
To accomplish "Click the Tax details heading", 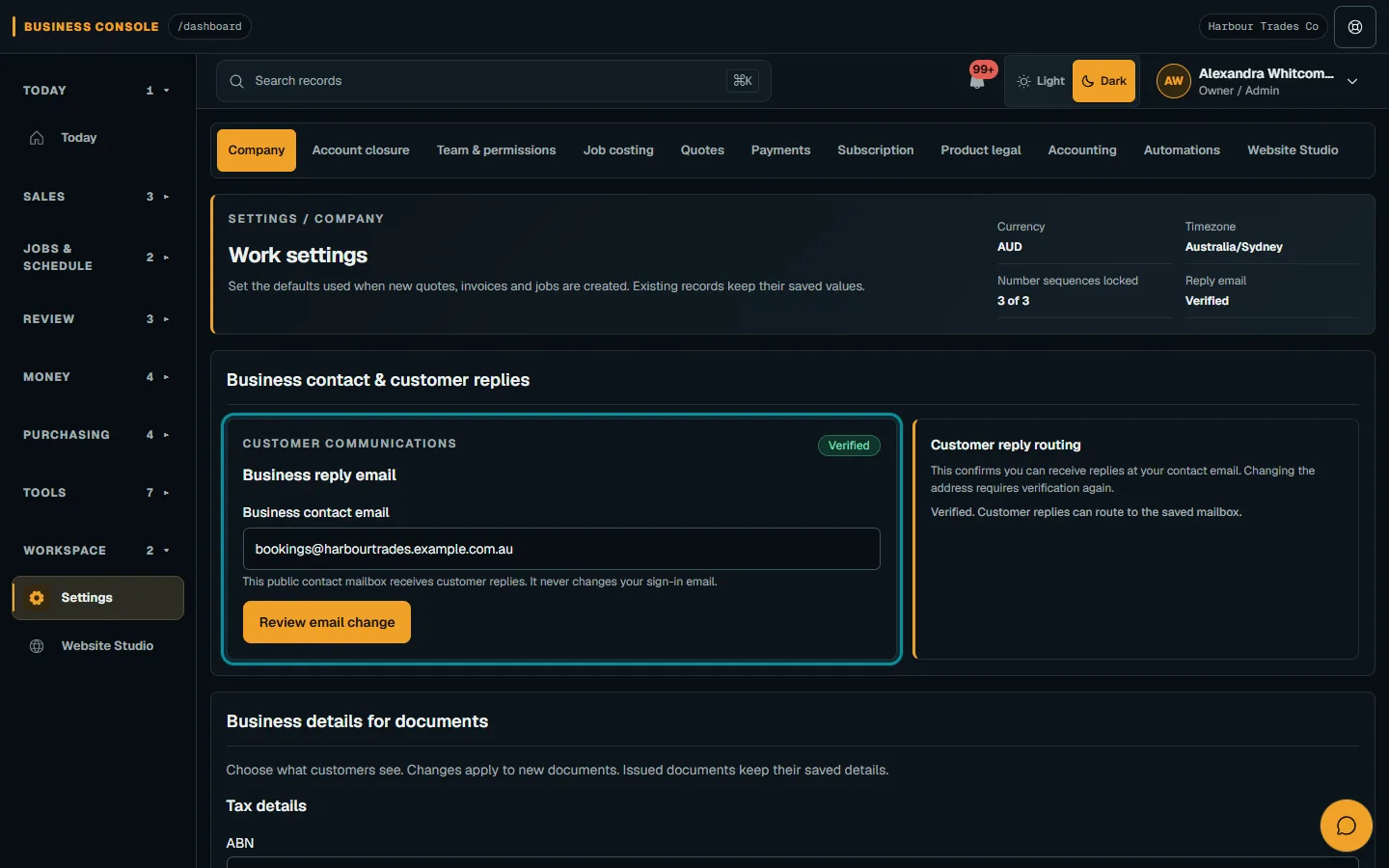I will tap(266, 806).
